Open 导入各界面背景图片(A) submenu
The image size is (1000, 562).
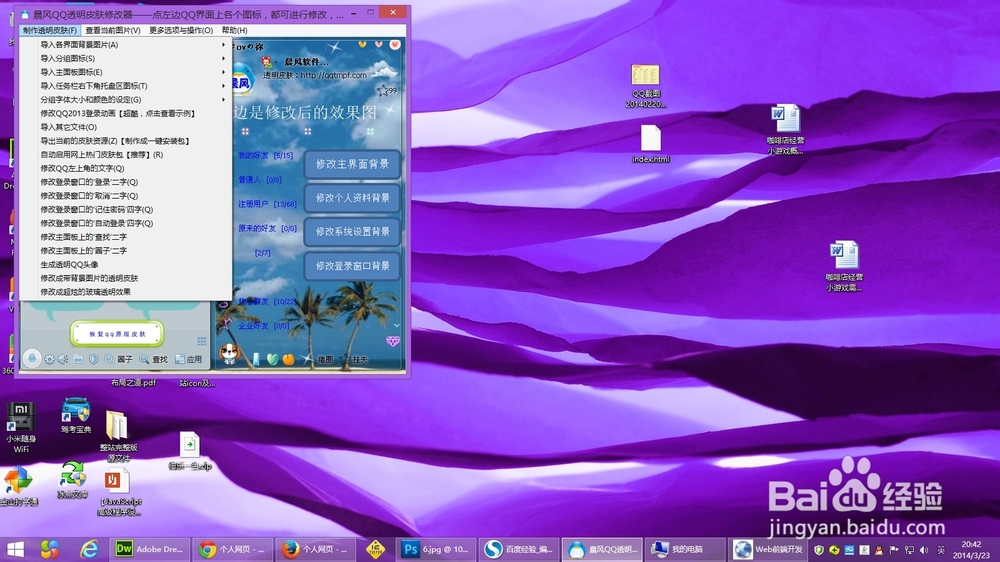pos(126,45)
